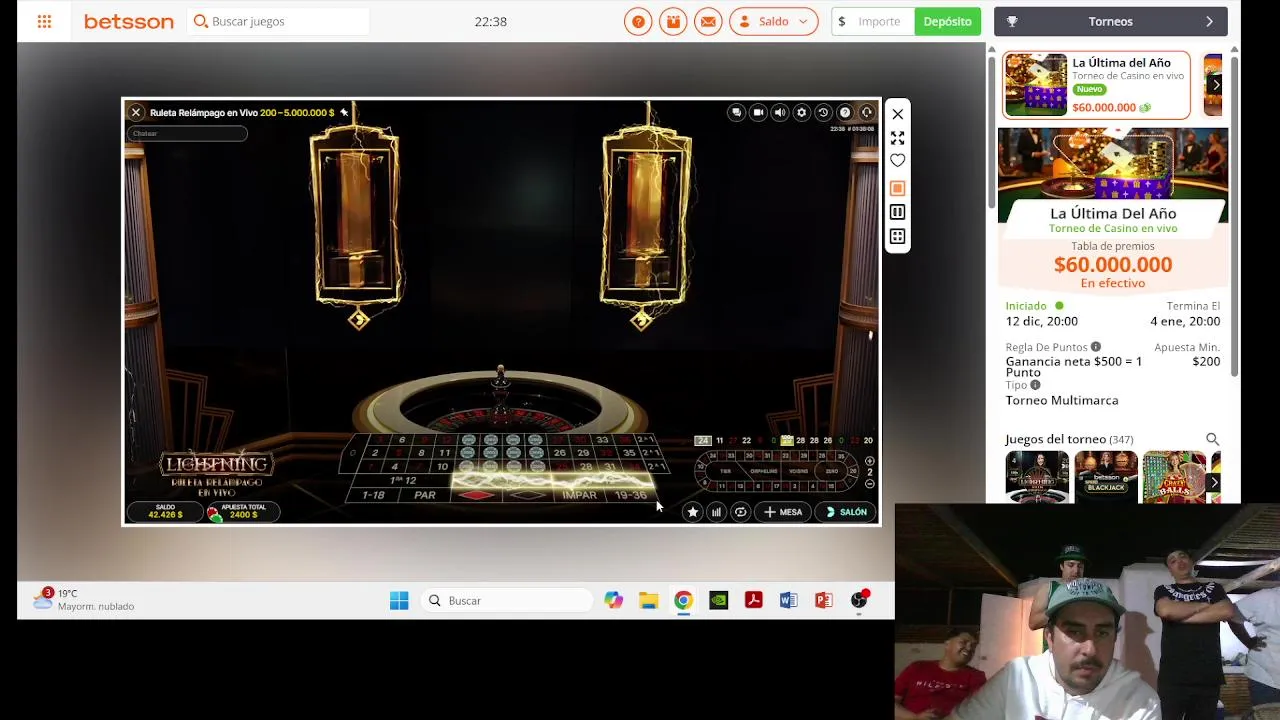Bet on the black diamond
1280x720 pixels.
point(528,495)
